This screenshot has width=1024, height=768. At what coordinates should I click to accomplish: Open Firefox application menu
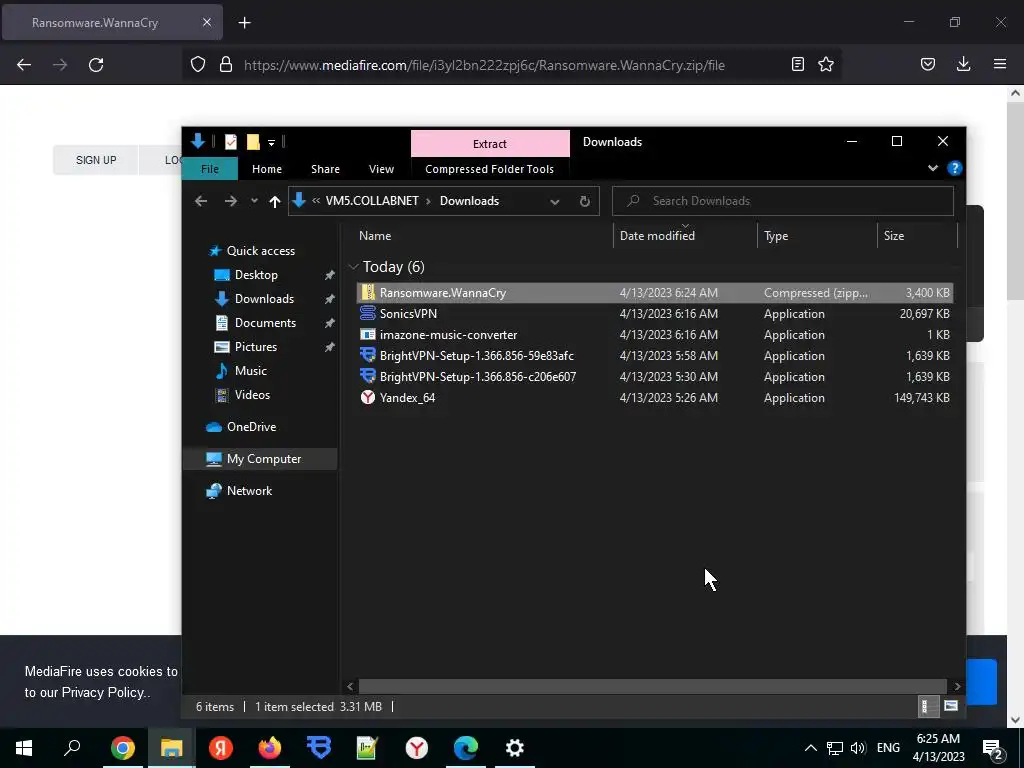1000,64
